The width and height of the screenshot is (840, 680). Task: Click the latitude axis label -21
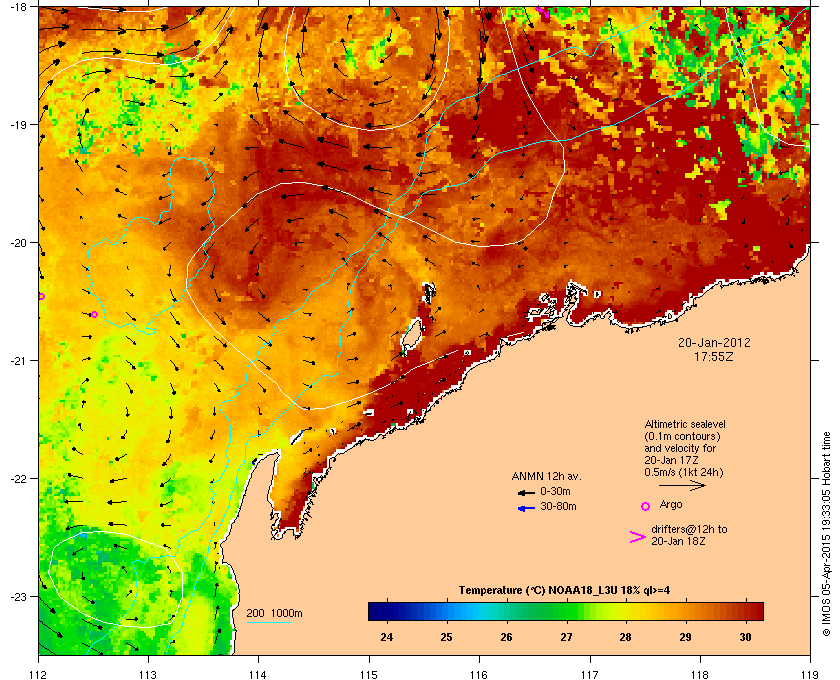pyautogui.click(x=19, y=361)
